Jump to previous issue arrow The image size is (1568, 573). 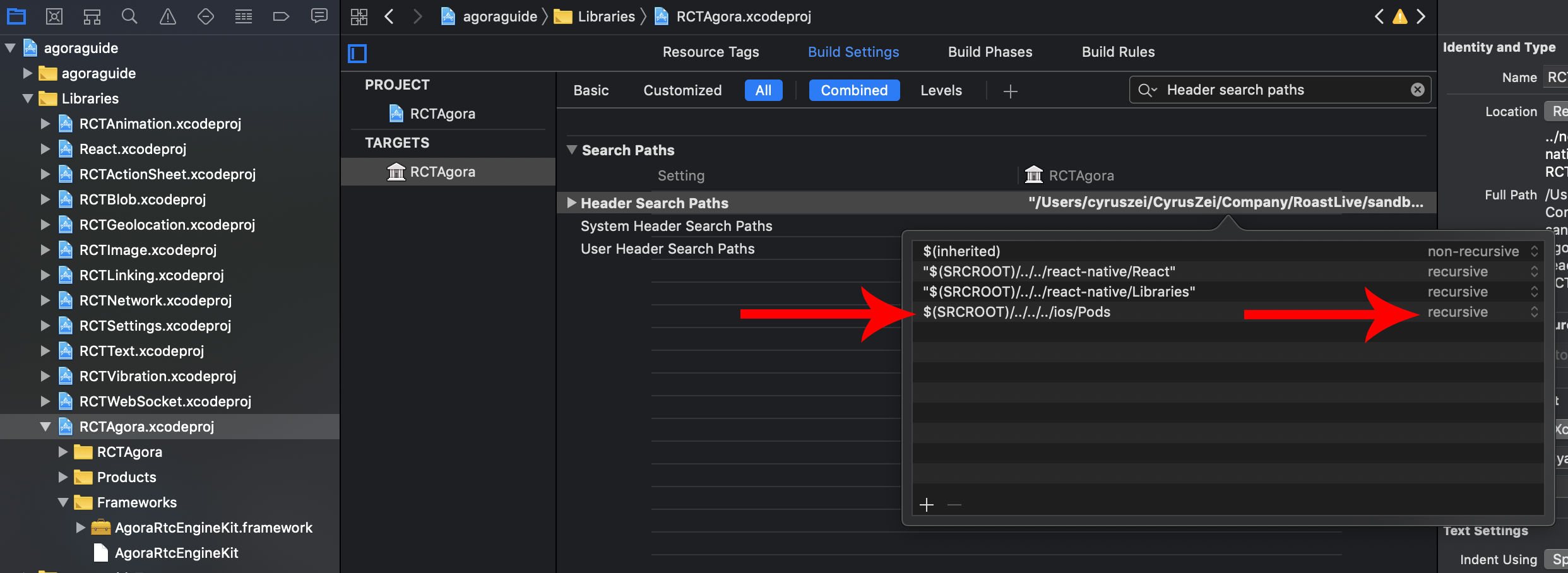[1379, 16]
